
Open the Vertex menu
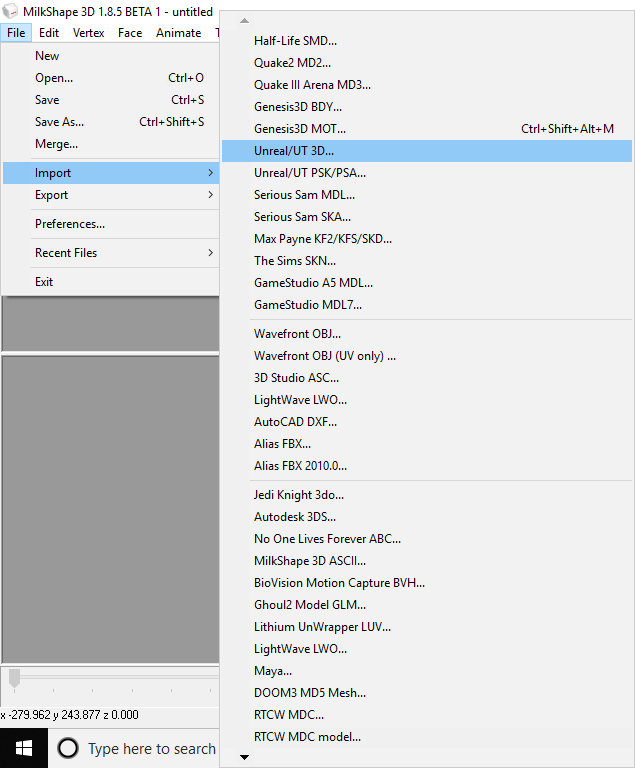pos(89,33)
